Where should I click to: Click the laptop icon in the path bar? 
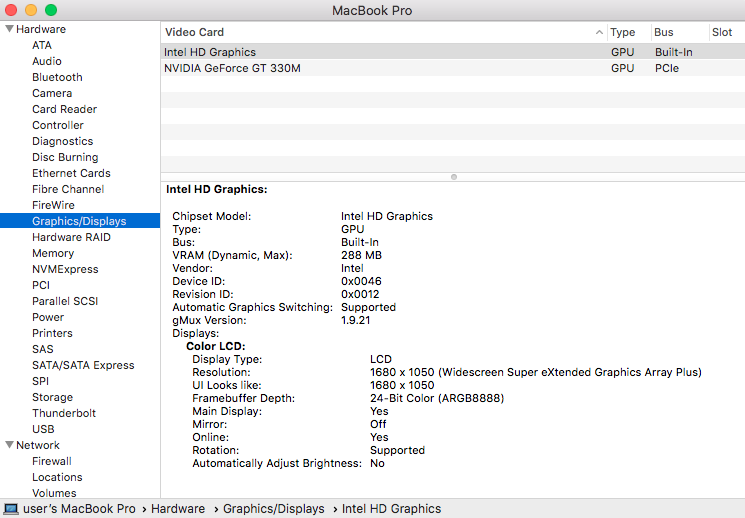11,509
